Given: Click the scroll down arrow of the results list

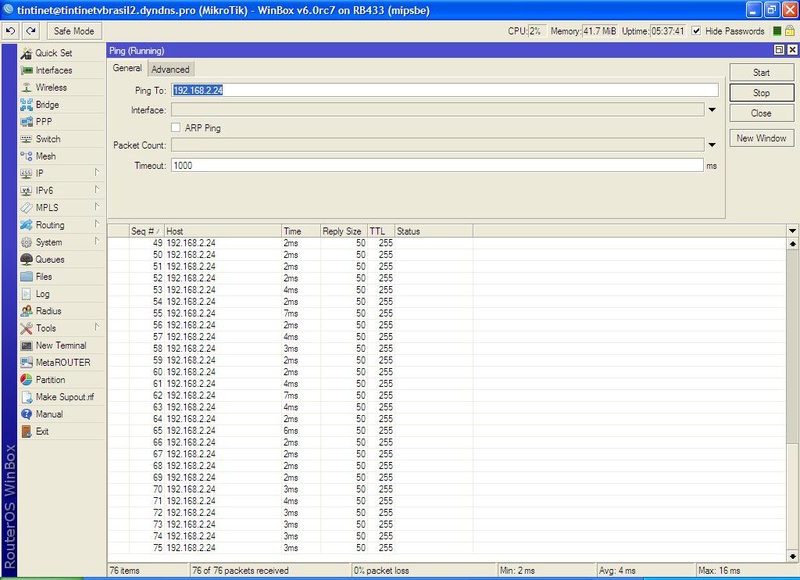Looking at the screenshot, I should coord(792,556).
